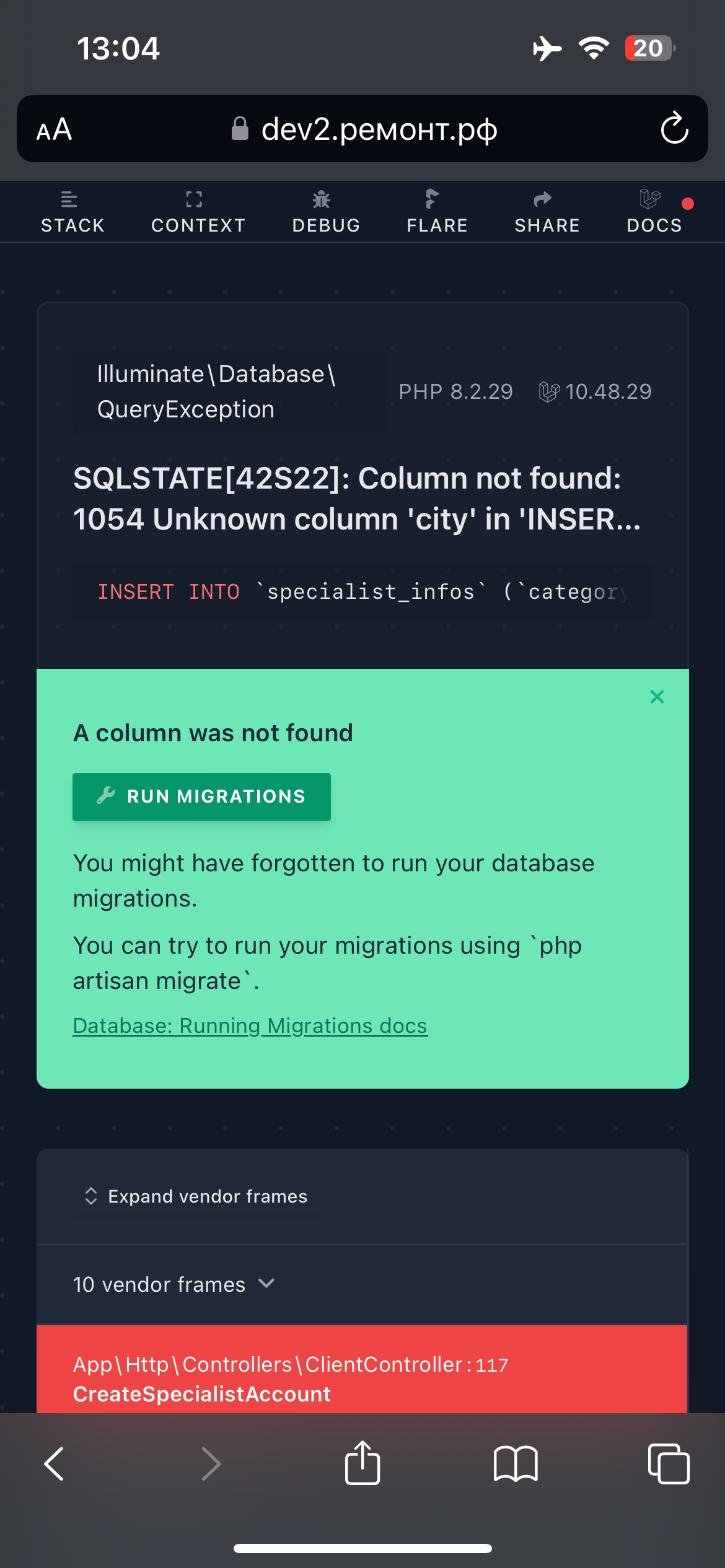Open Safari bookmarks book icon
The height and width of the screenshot is (1568, 725).
[x=516, y=1464]
